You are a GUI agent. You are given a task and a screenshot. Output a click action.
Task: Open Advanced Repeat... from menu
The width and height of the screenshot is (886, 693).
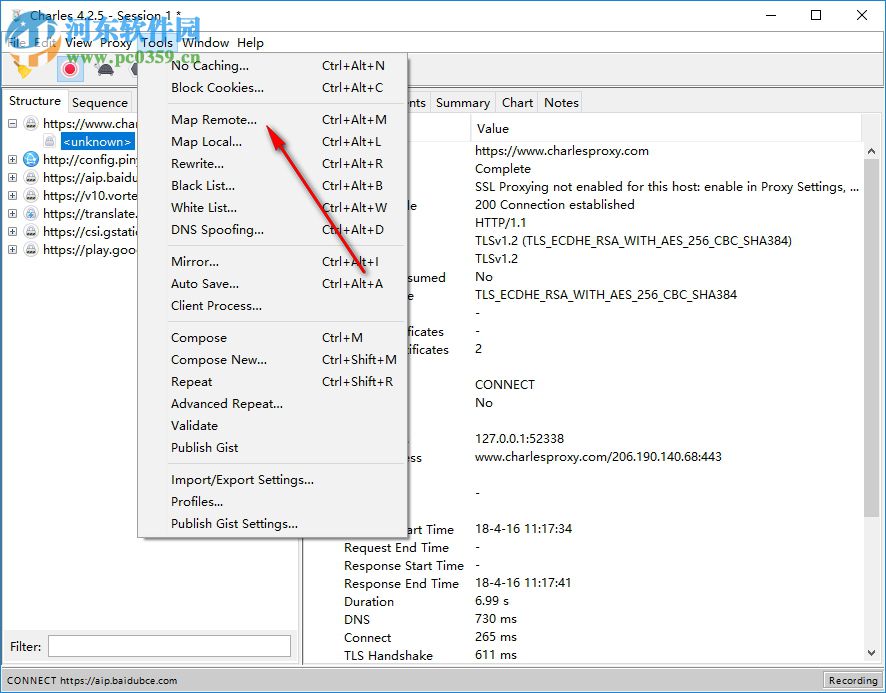coord(272,404)
